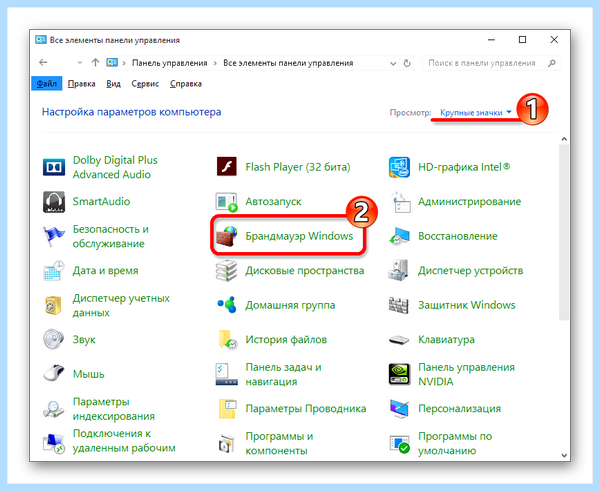This screenshot has height=491, width=600.
Task: Open the Программы по умолчанию icon
Action: click(399, 443)
